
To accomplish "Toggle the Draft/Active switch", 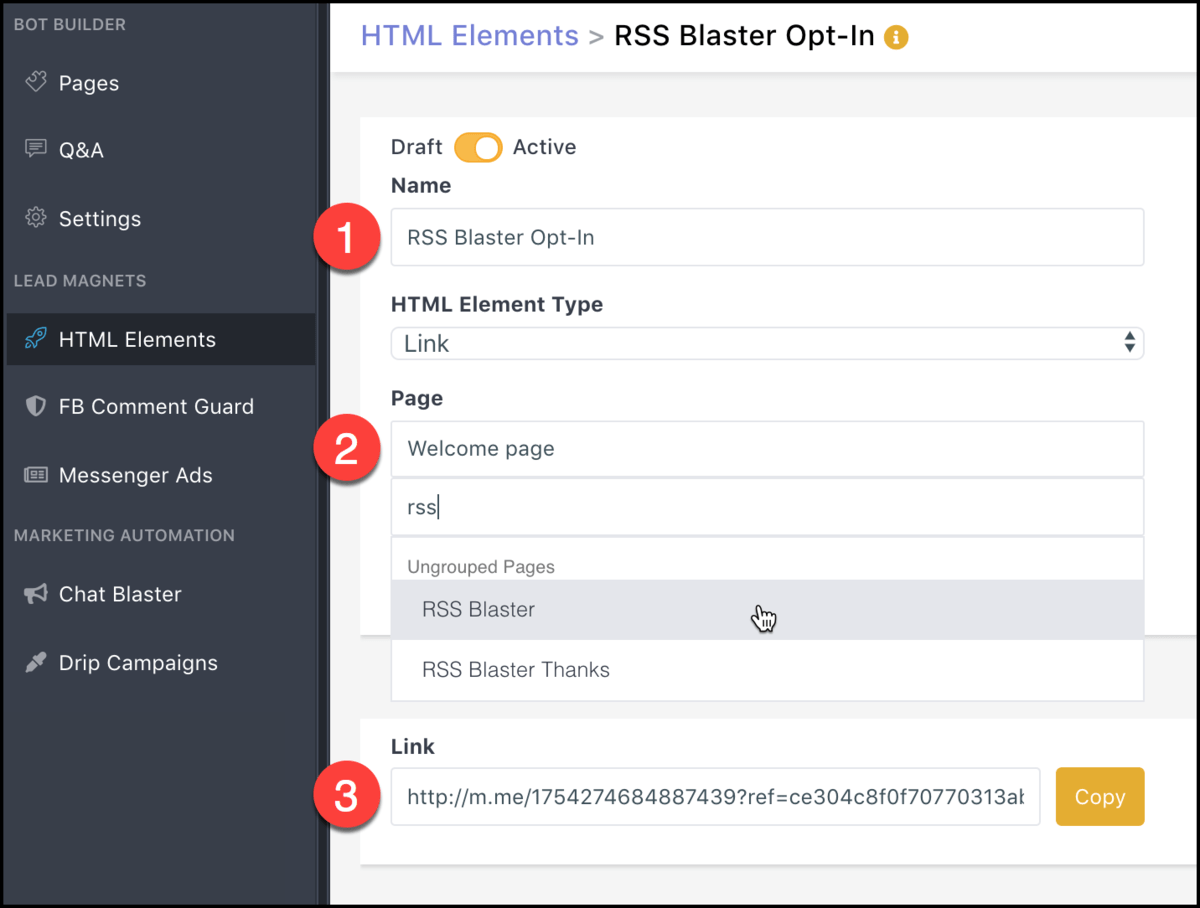I will tap(478, 147).
